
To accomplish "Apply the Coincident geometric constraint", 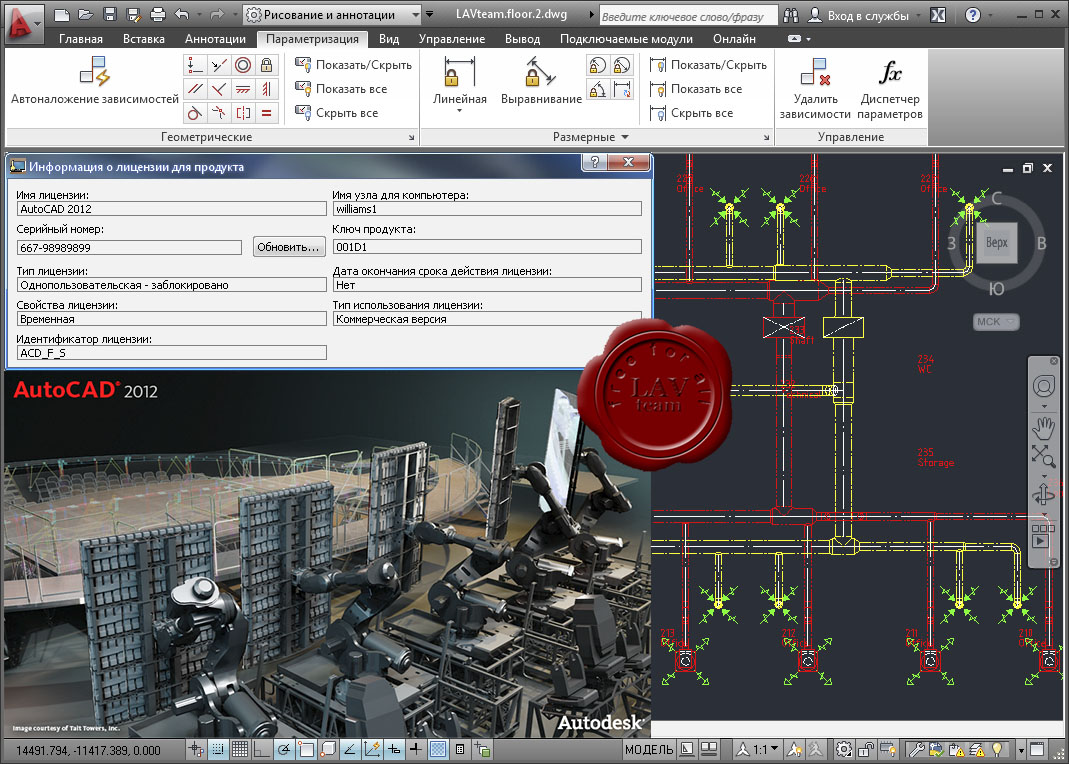I will click(x=195, y=65).
